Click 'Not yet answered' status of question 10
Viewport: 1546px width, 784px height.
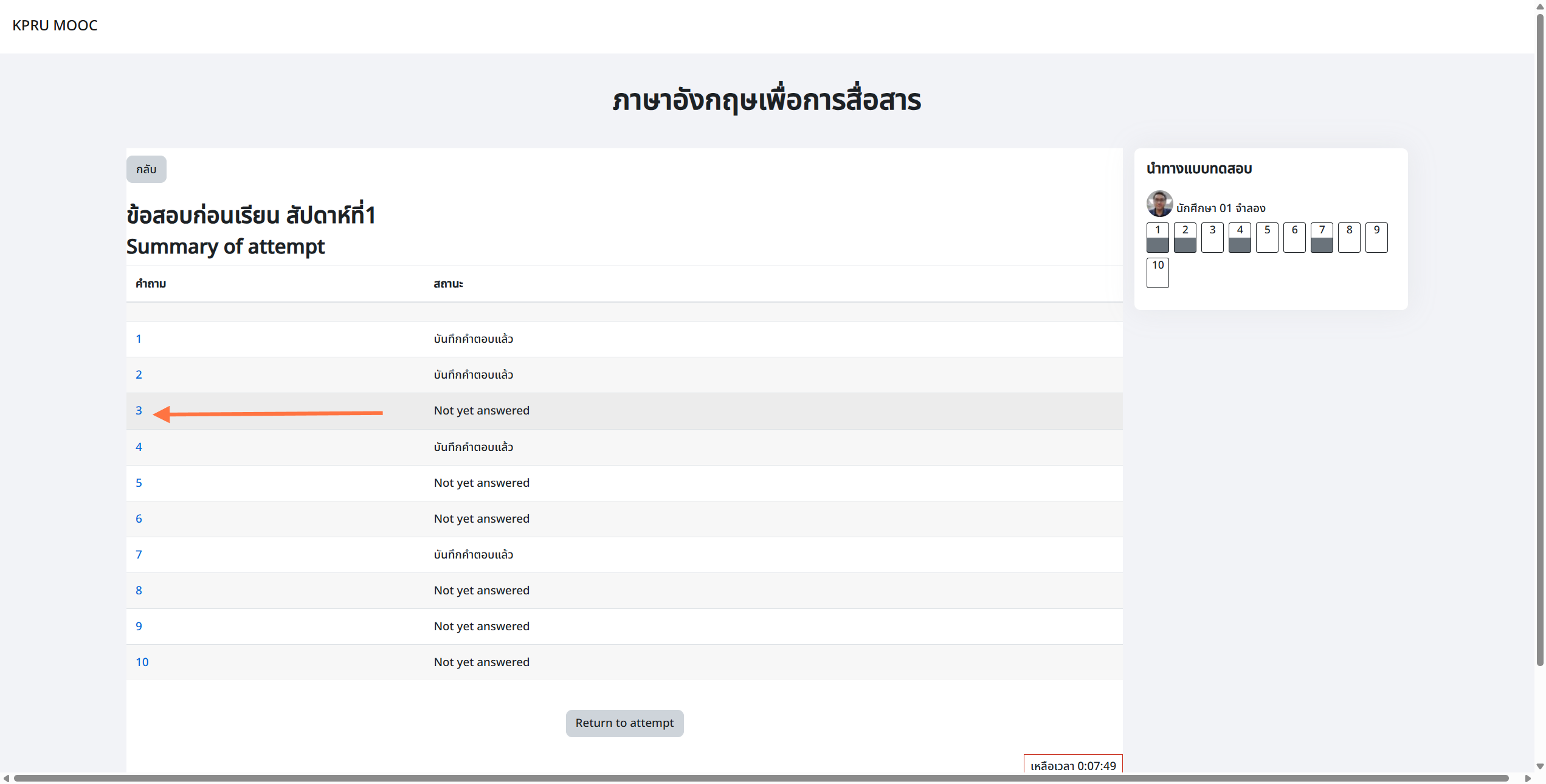(x=481, y=662)
